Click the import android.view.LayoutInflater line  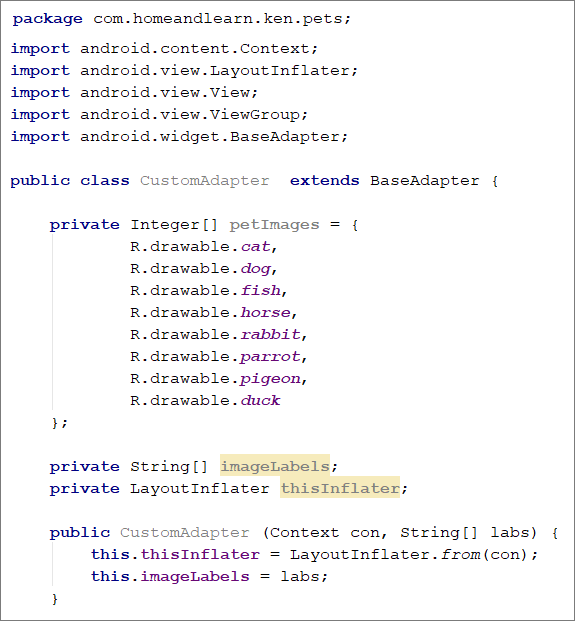[184, 71]
